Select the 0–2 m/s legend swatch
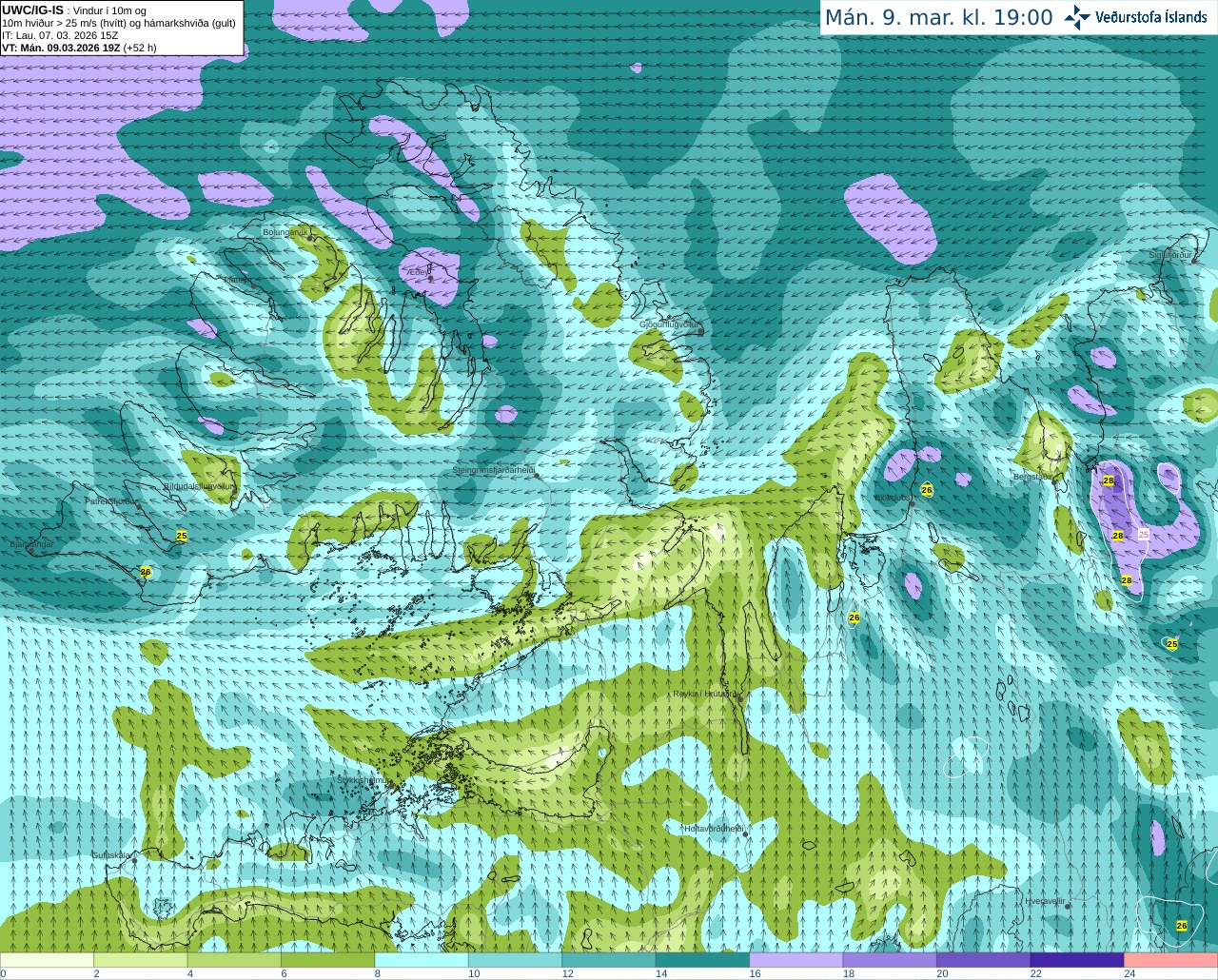Viewport: 1218px width, 980px height. point(47,960)
